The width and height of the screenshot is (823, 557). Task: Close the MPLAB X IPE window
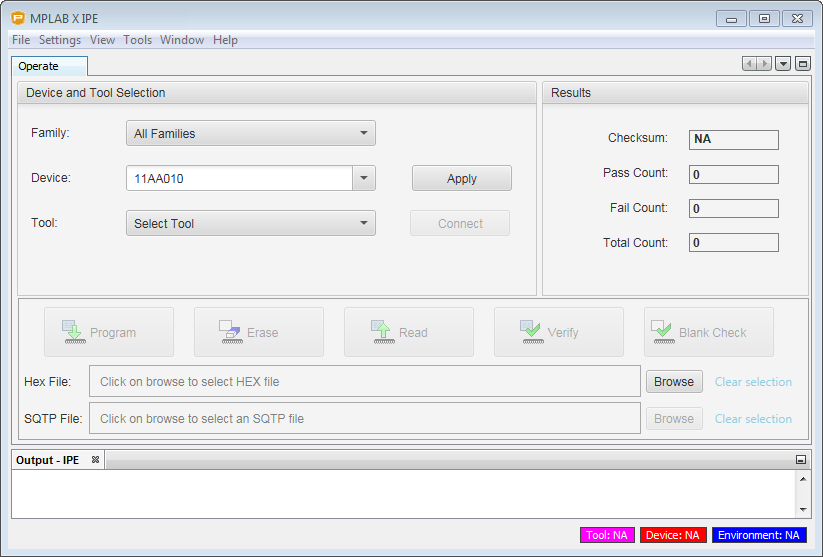pyautogui.click(x=797, y=18)
